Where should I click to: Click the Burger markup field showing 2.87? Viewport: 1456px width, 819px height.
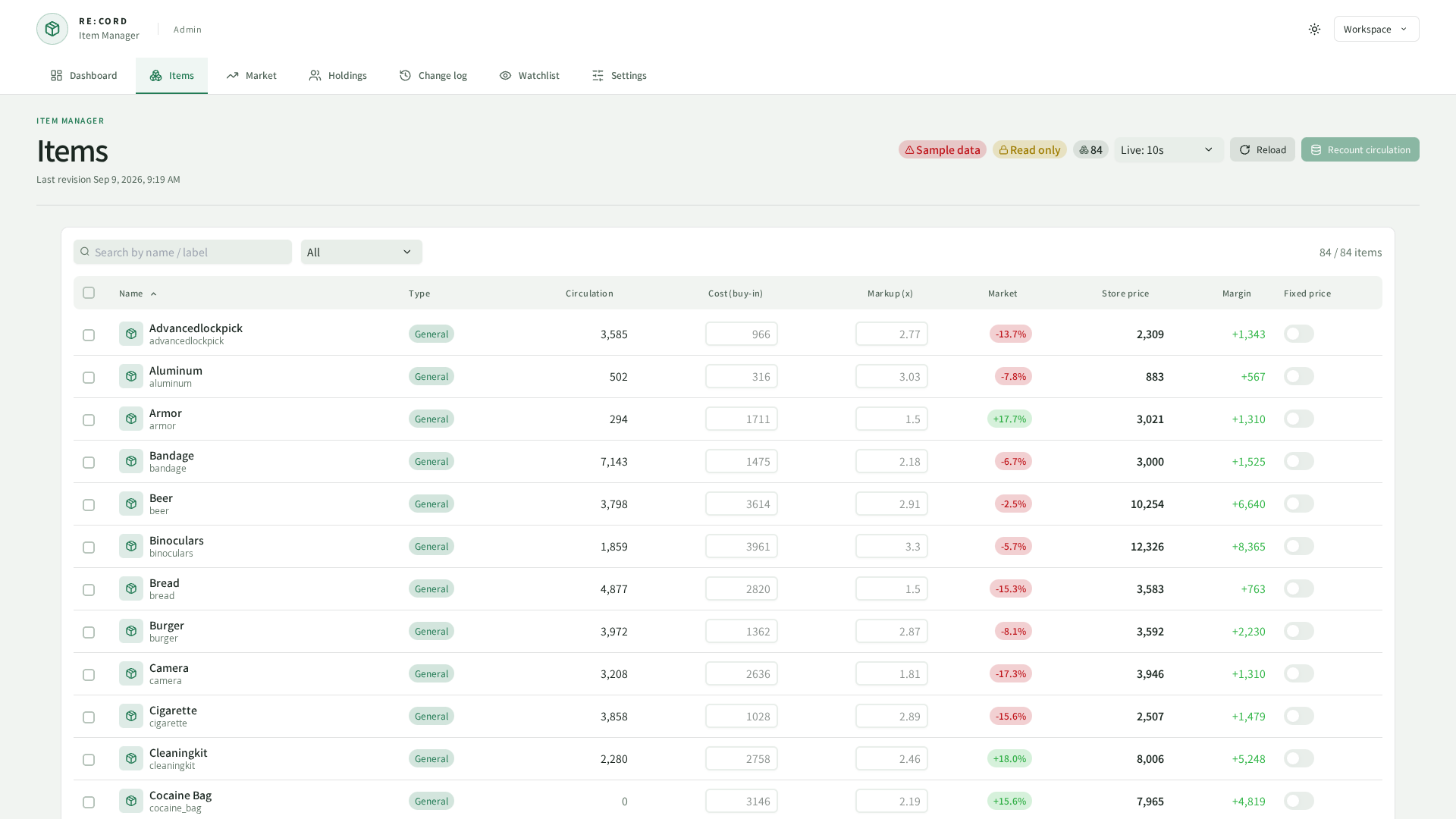pos(892,631)
